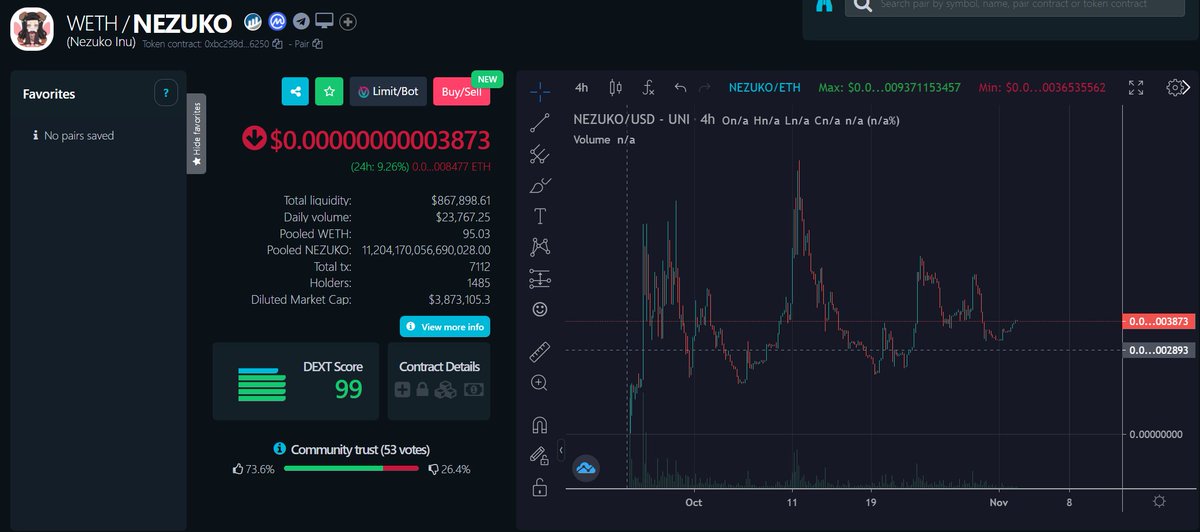Open the chart patterns tool
The width and height of the screenshot is (1200, 532).
(x=540, y=247)
